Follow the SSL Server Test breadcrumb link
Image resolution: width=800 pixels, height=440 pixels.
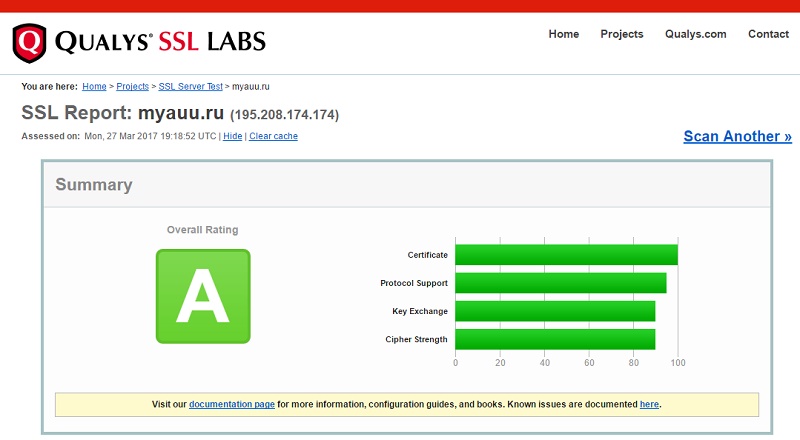coord(190,86)
